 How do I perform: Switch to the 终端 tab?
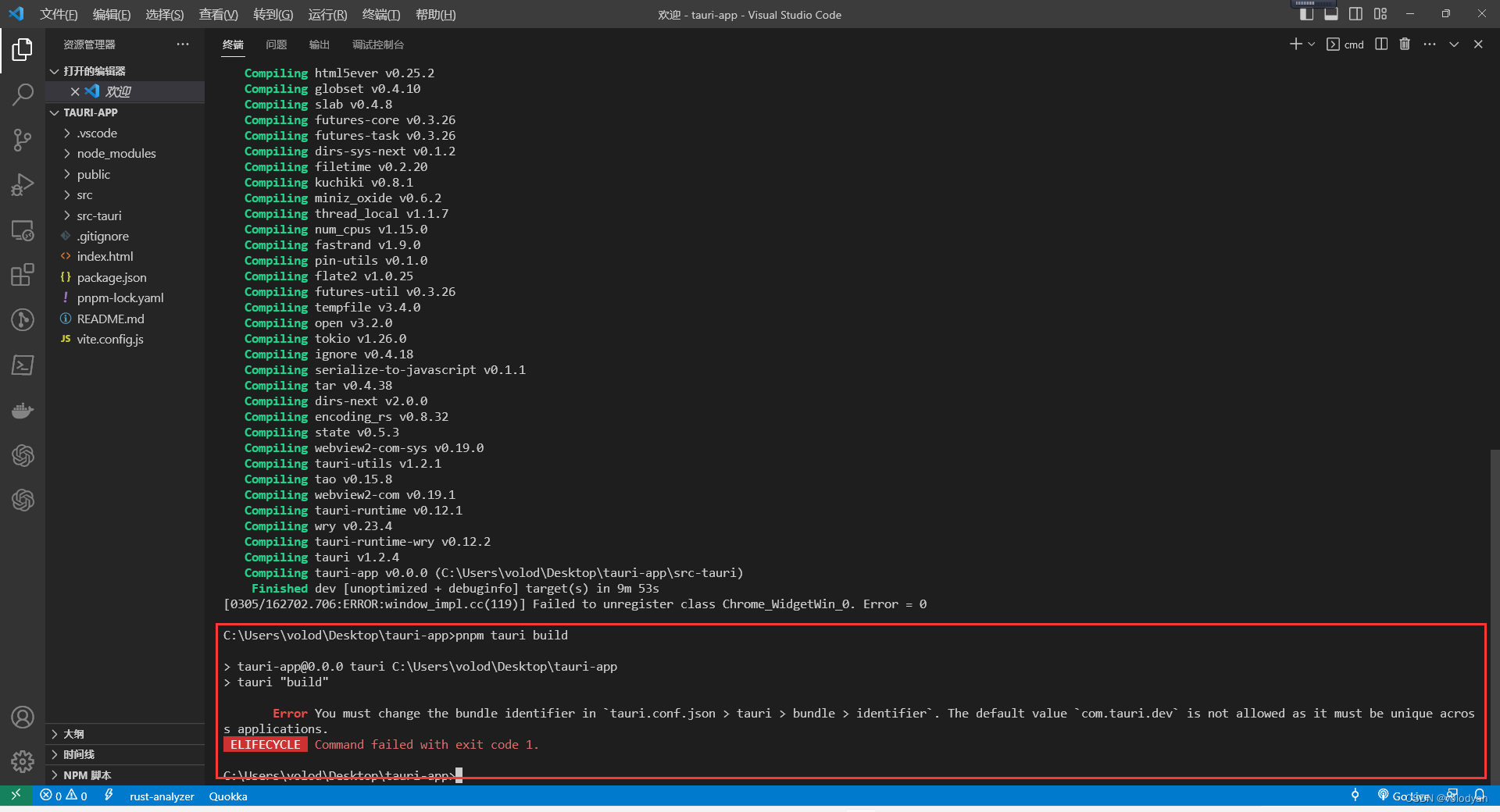233,45
